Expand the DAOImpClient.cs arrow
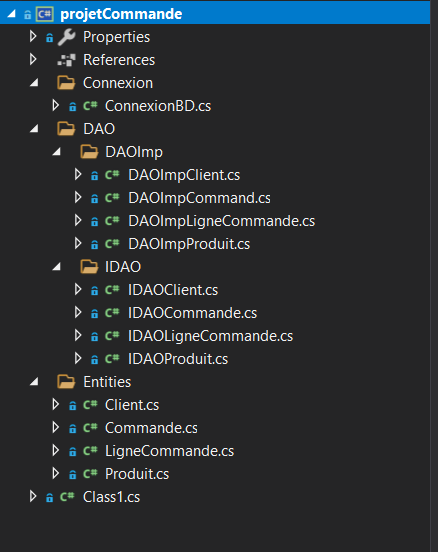The height and width of the screenshot is (552, 438). pyautogui.click(x=78, y=174)
